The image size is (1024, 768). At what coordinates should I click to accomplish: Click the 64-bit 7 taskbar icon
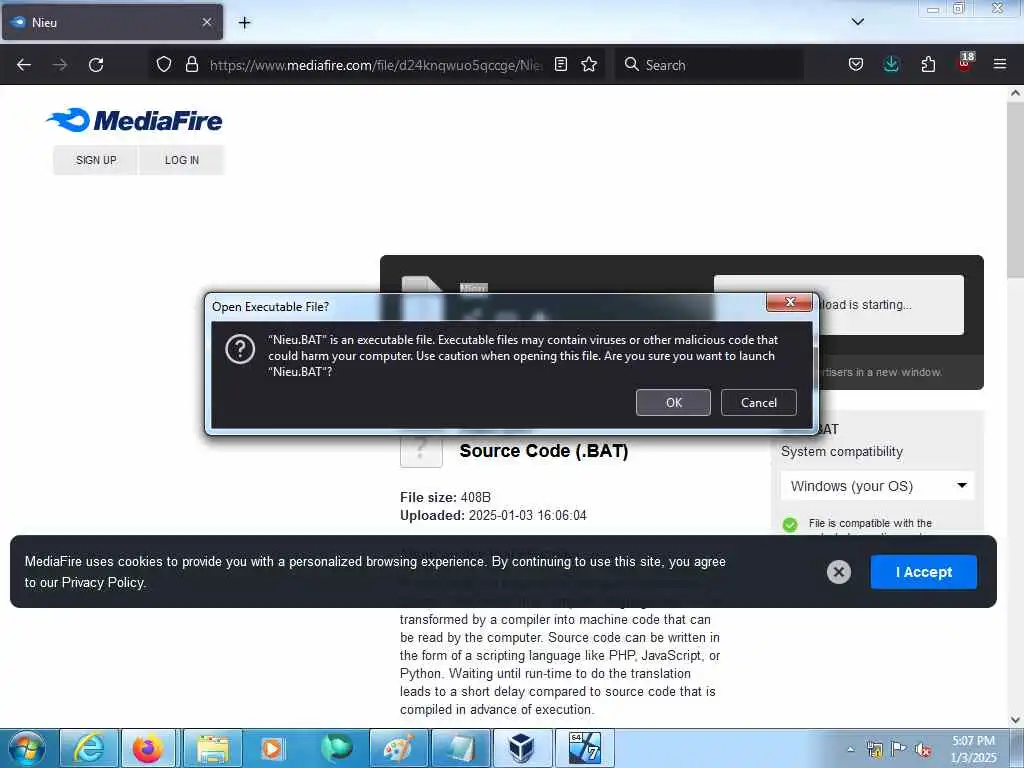click(x=584, y=748)
